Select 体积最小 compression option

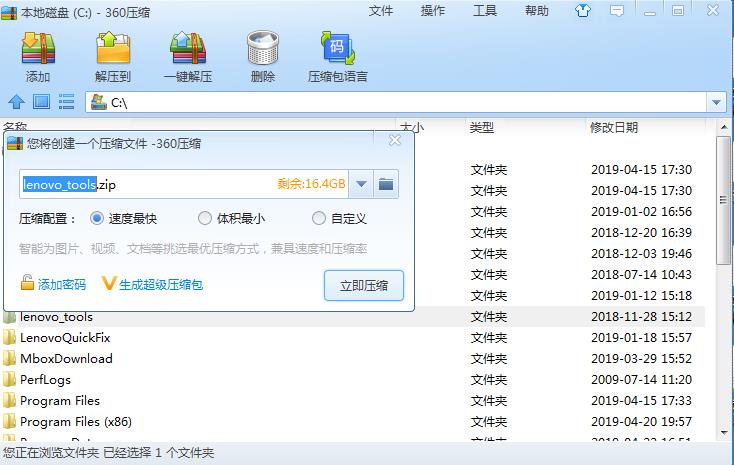coord(205,218)
